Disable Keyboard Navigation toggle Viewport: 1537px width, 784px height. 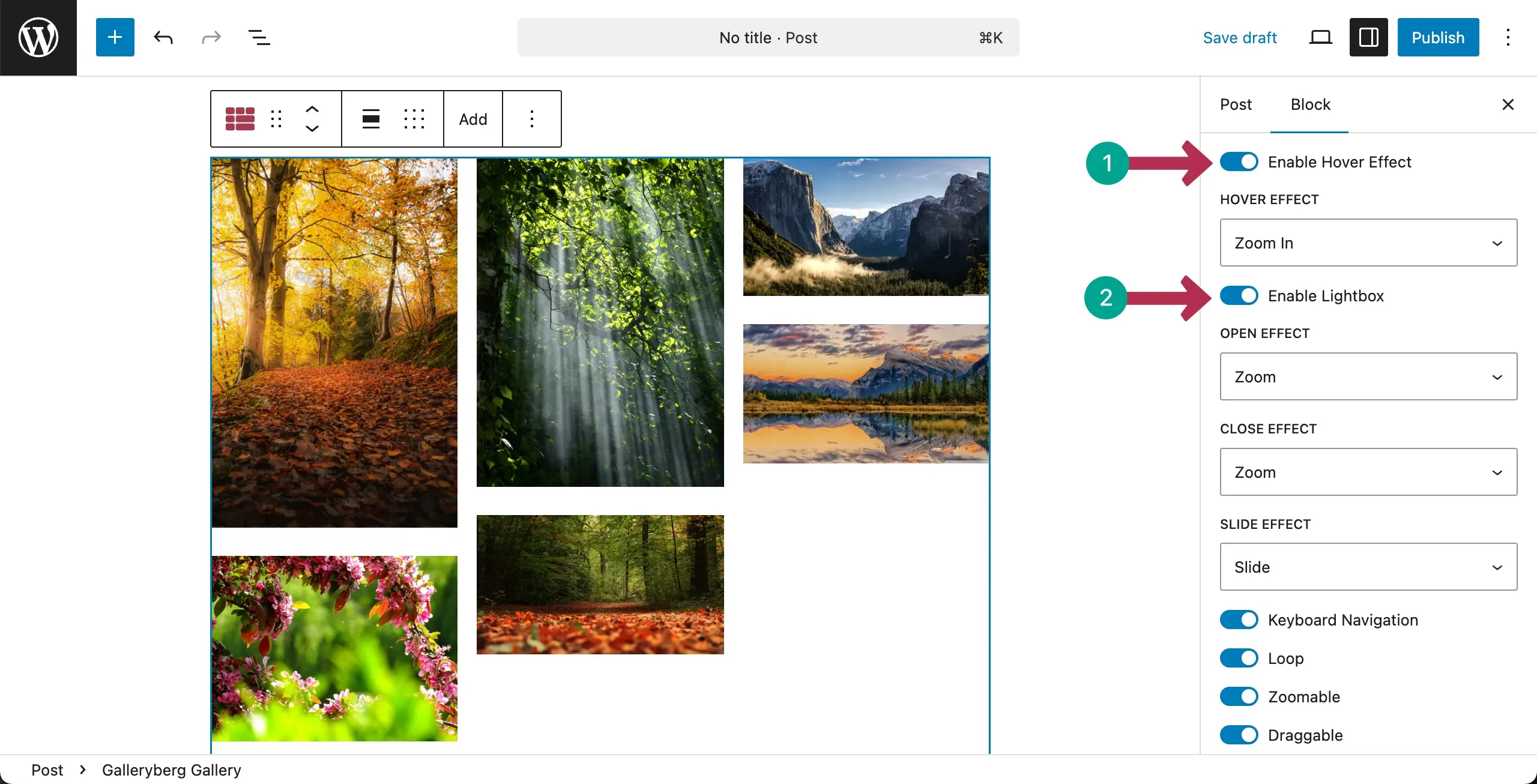1239,620
